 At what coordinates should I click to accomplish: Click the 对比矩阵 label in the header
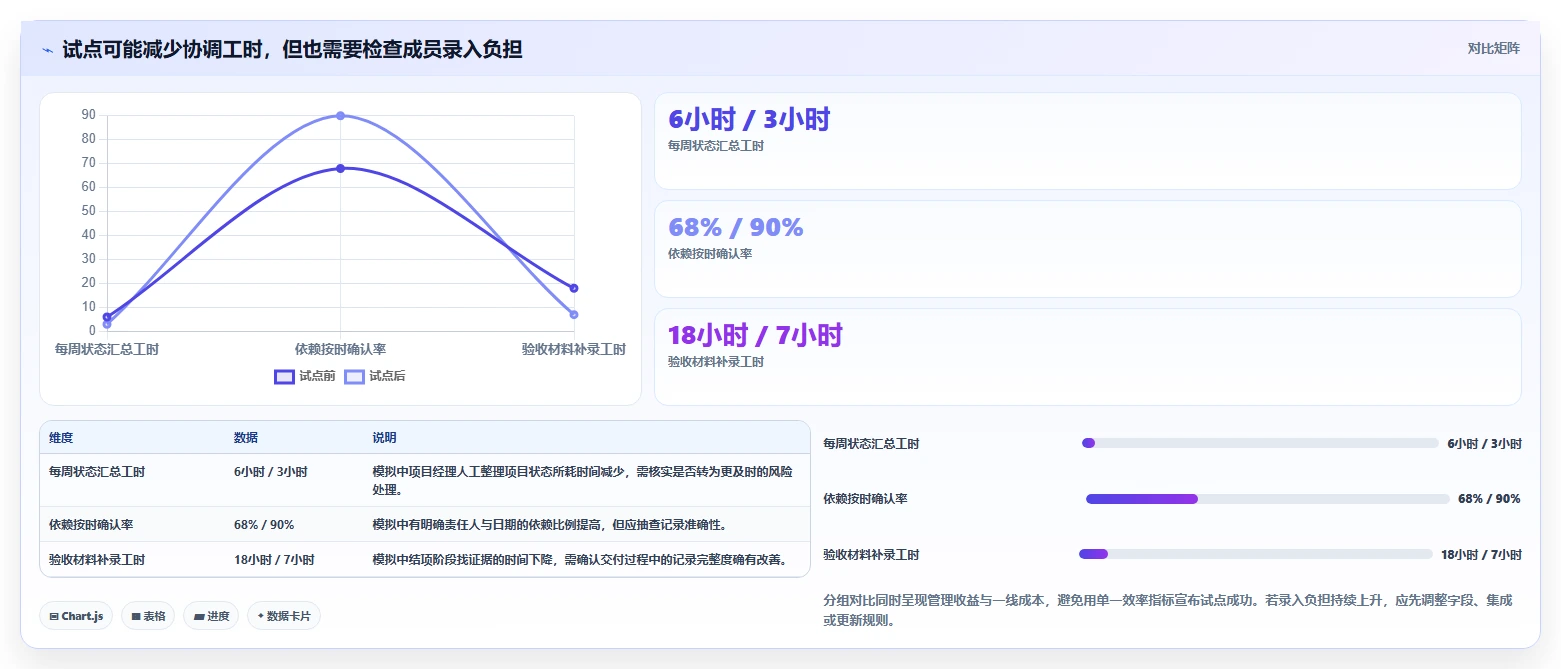[x=1494, y=49]
